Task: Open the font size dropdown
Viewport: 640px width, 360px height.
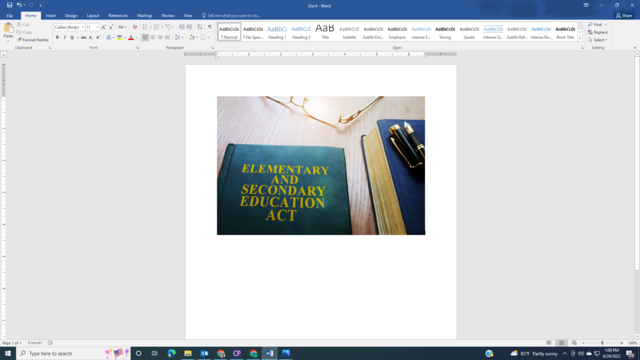Action: point(97,27)
